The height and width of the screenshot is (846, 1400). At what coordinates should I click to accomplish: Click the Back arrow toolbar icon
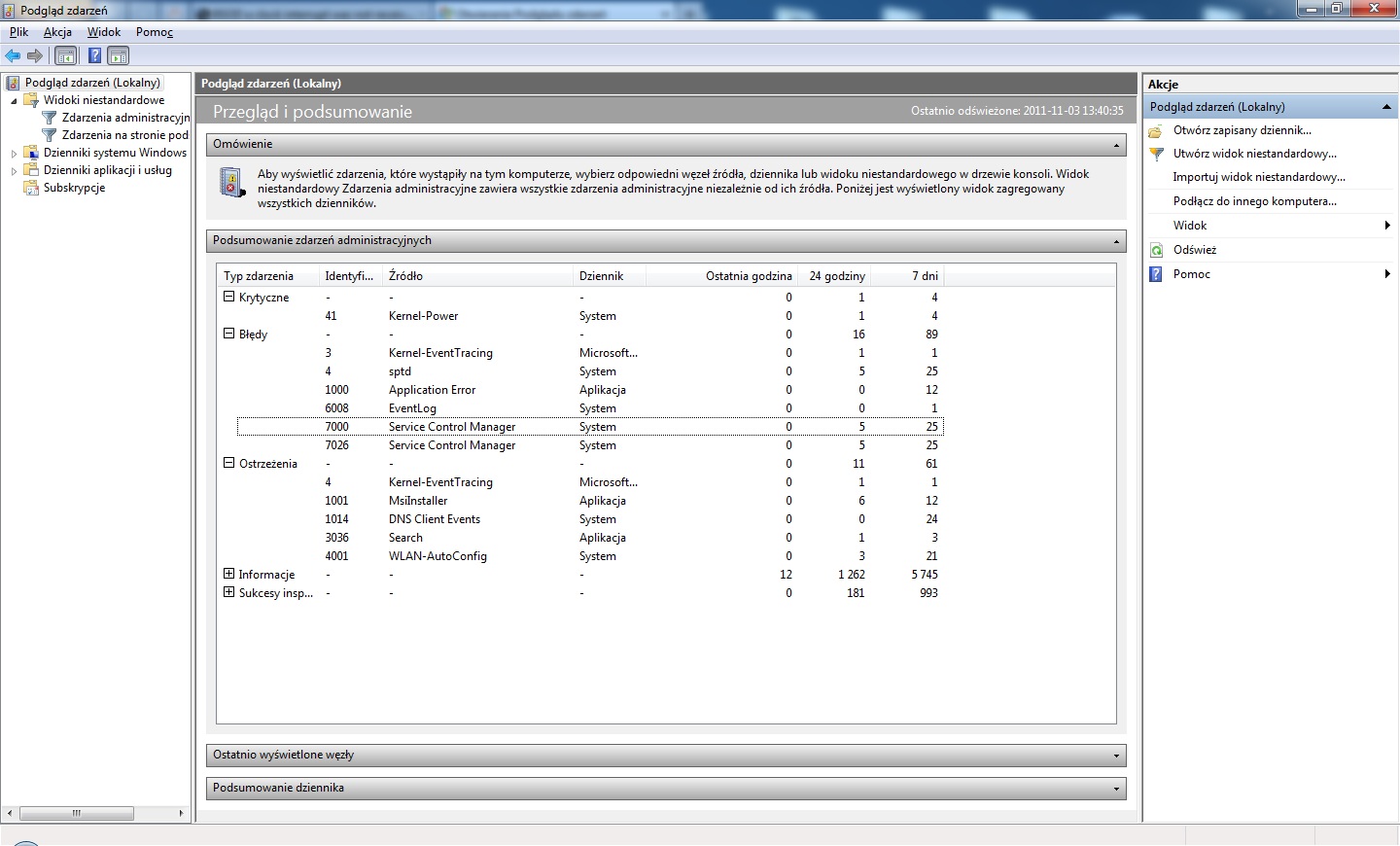click(13, 55)
